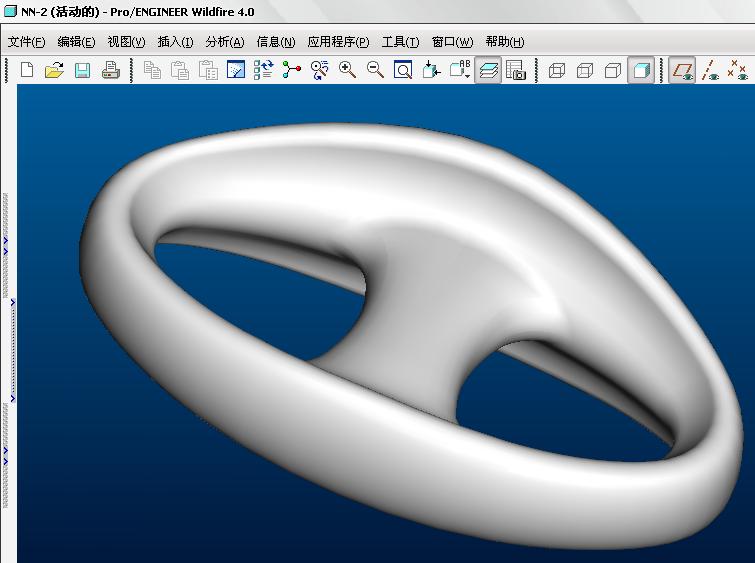
Task: Print the current model using the printer icon
Action: [111, 70]
